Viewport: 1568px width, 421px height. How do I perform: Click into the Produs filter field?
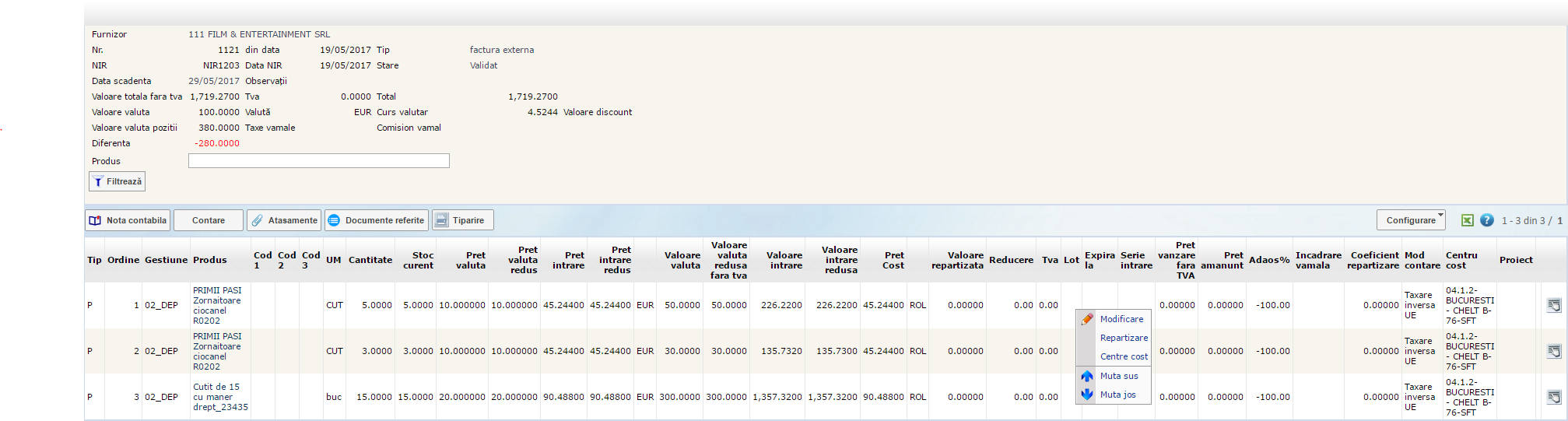click(318, 161)
